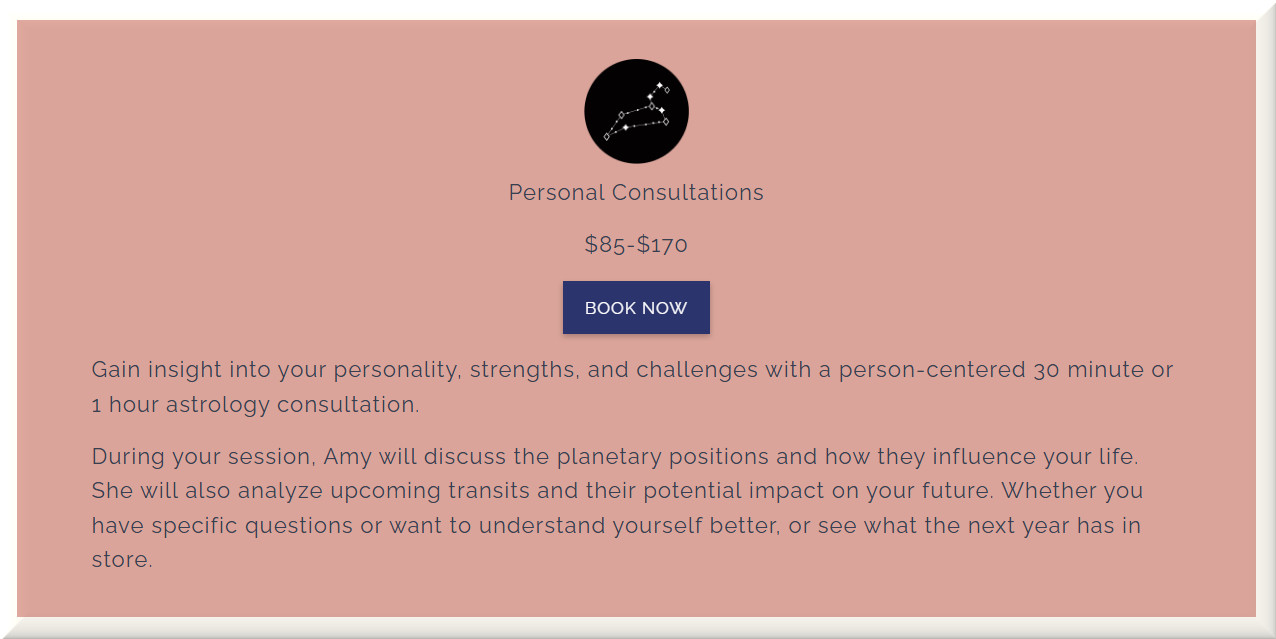Click the Personal Consultations heading
Screen dimensions: 1276x639
click(x=636, y=193)
